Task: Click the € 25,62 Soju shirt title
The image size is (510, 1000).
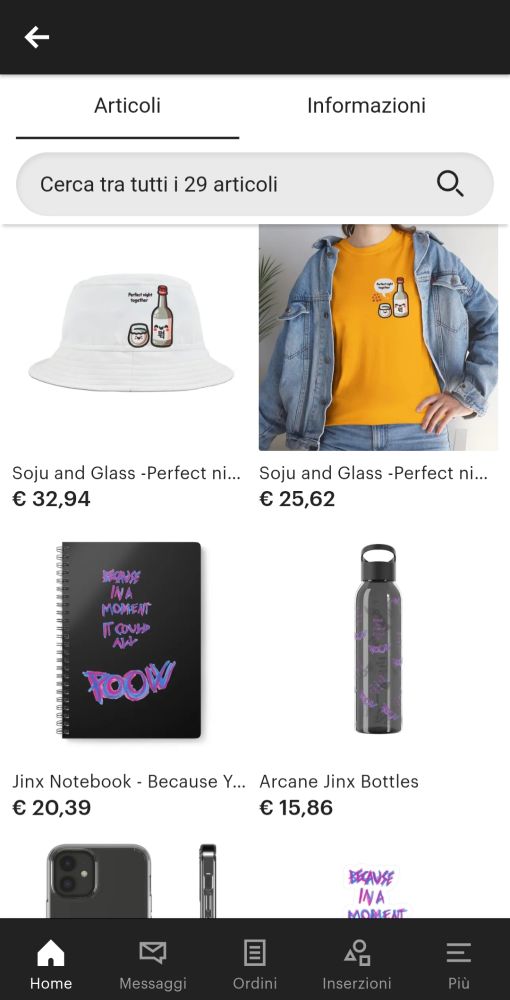Action: [374, 473]
